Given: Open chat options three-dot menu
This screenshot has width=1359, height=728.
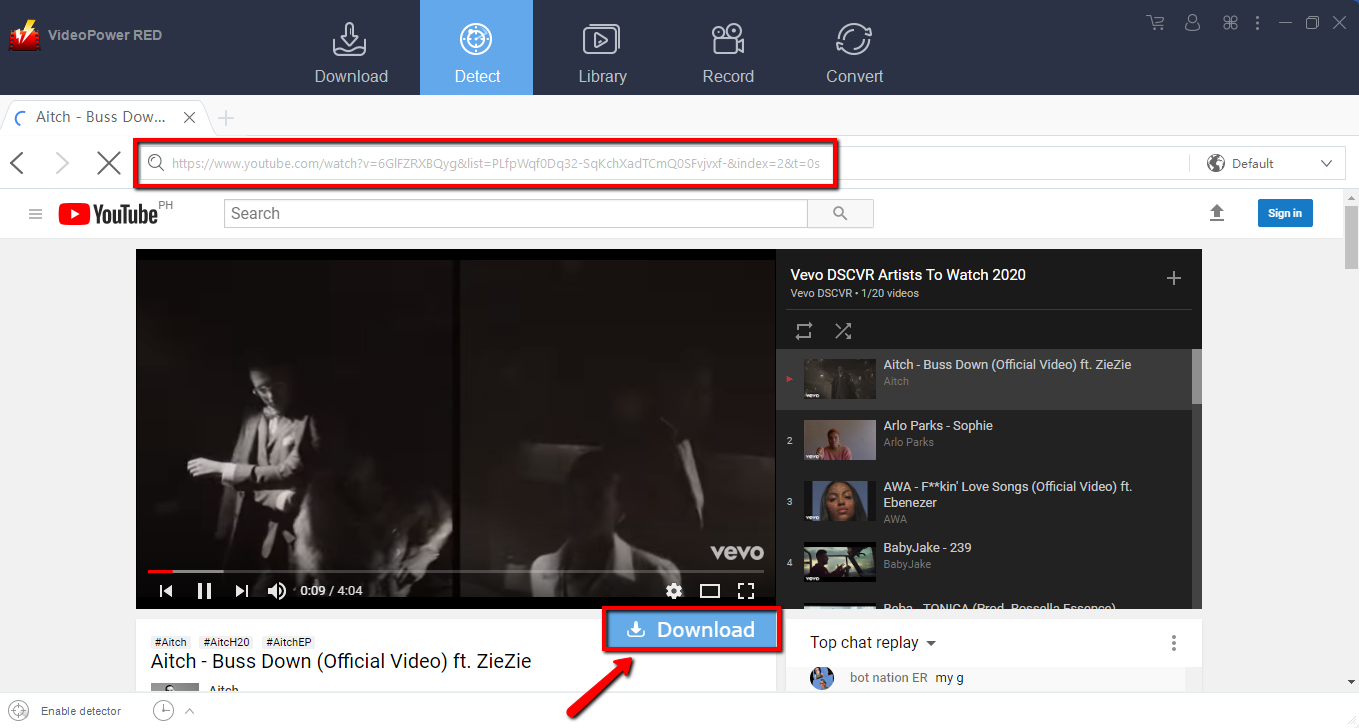Looking at the screenshot, I should coord(1174,643).
